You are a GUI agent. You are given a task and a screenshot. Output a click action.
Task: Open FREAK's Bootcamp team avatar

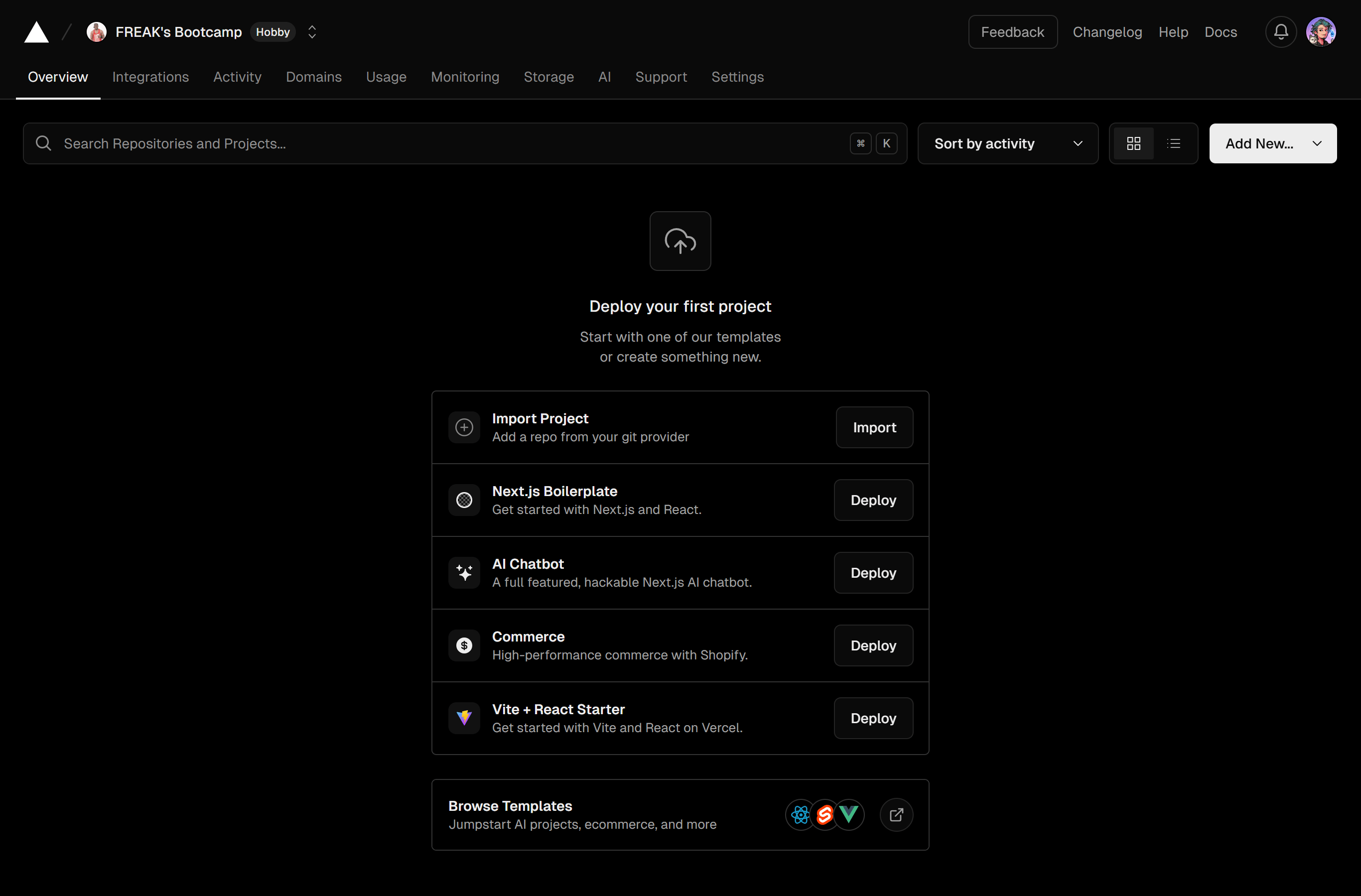coord(96,32)
